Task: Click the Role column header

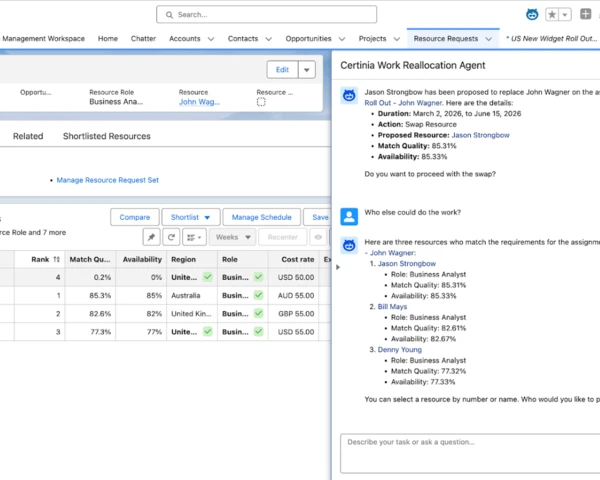Action: pos(243,260)
